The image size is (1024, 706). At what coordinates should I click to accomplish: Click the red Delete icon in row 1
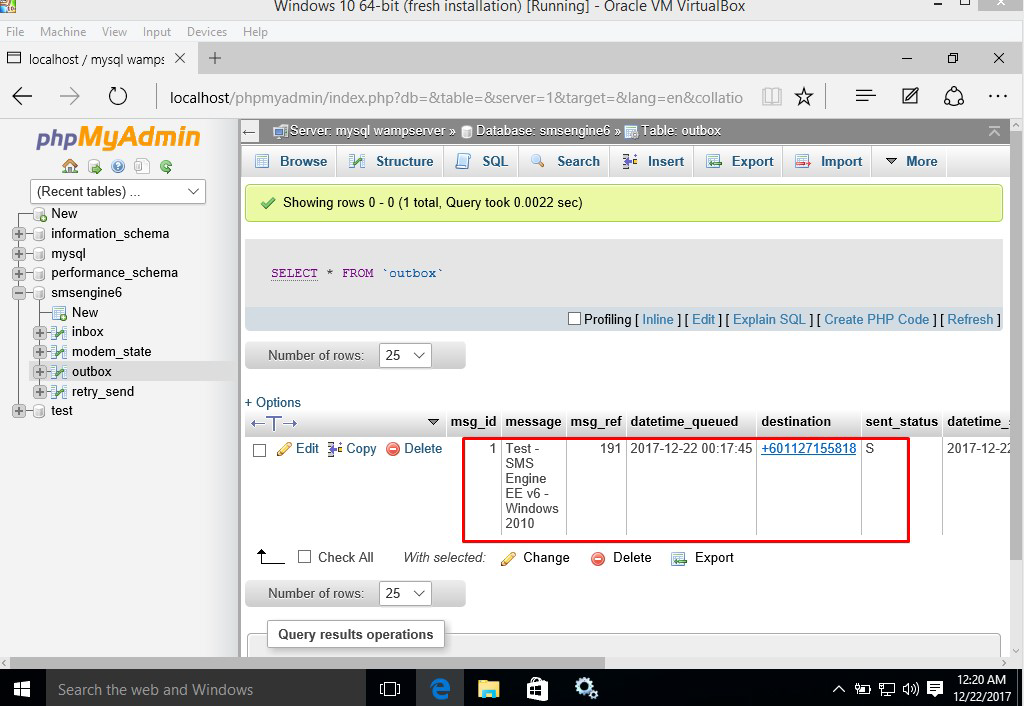coord(393,449)
